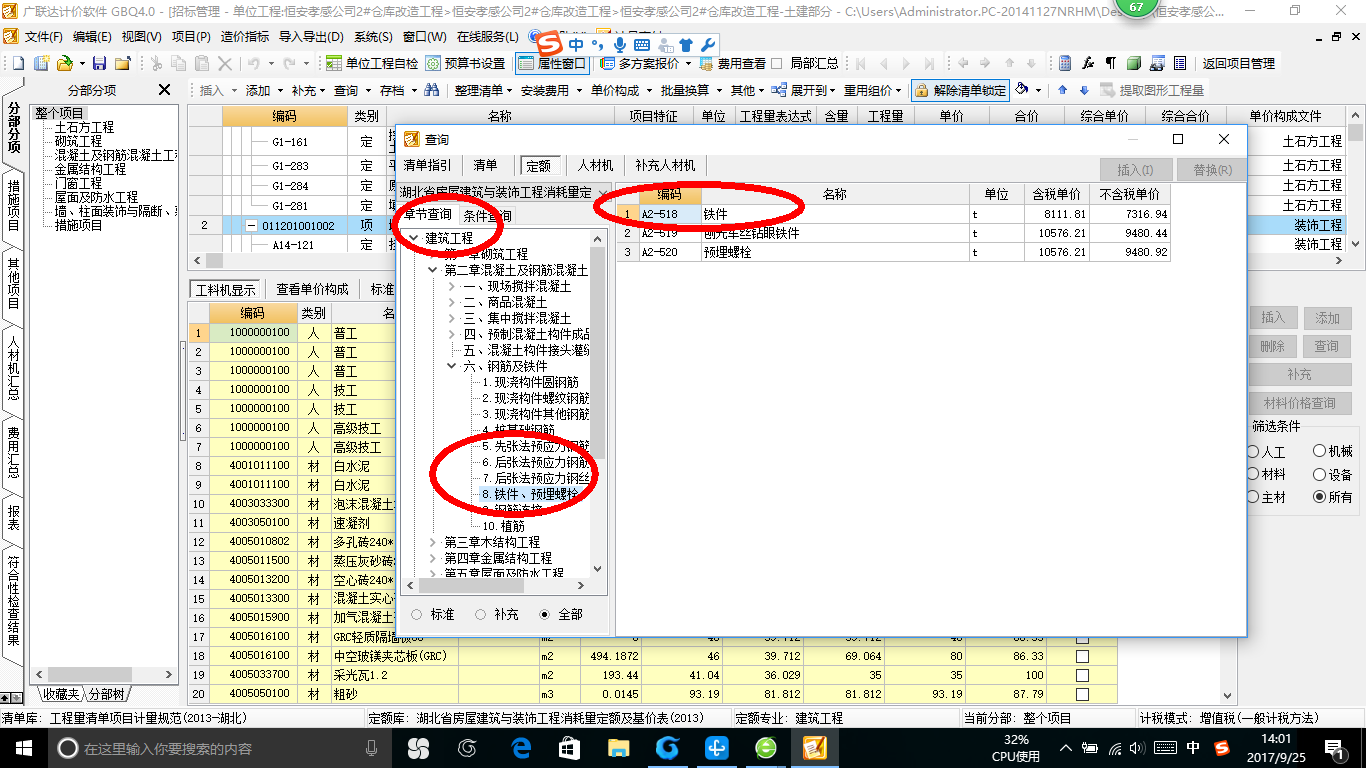Collapse 六、钢筋及铁件 node

(452, 367)
